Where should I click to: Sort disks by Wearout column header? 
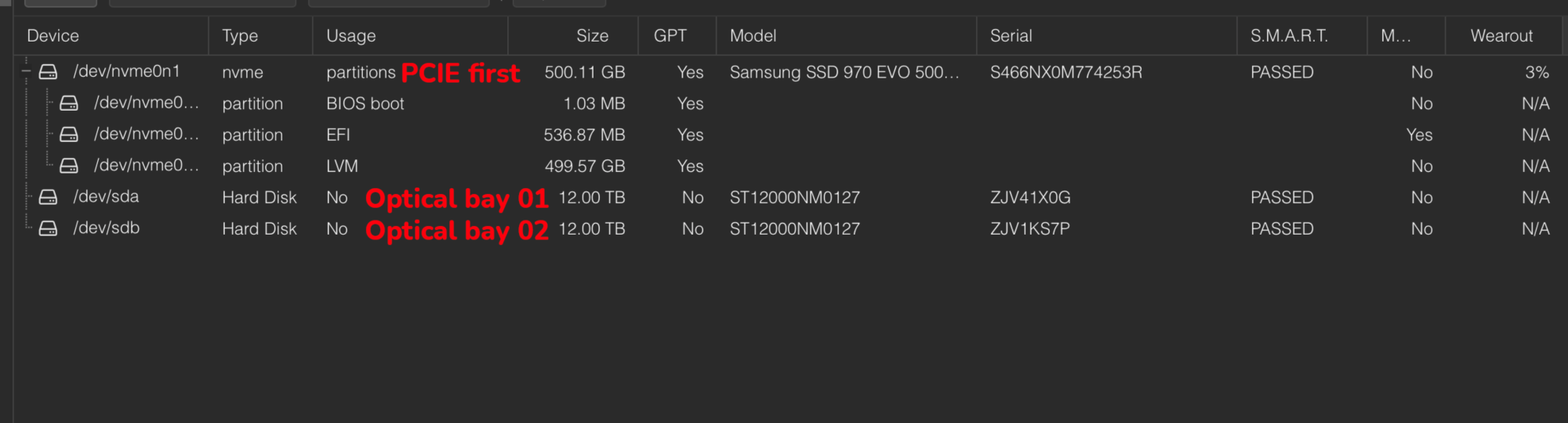1501,36
